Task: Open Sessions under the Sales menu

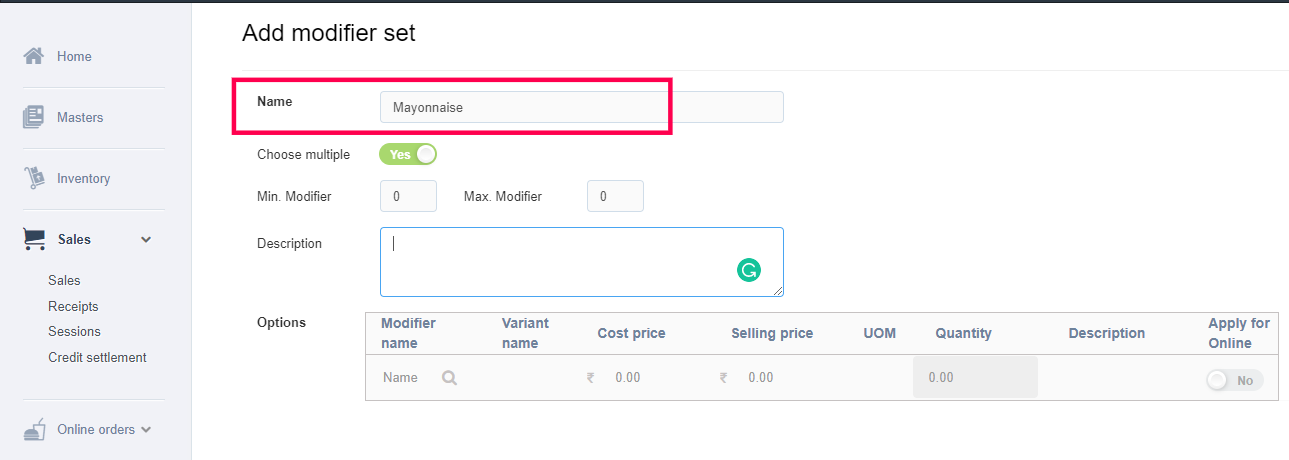Action: pyautogui.click(x=74, y=331)
